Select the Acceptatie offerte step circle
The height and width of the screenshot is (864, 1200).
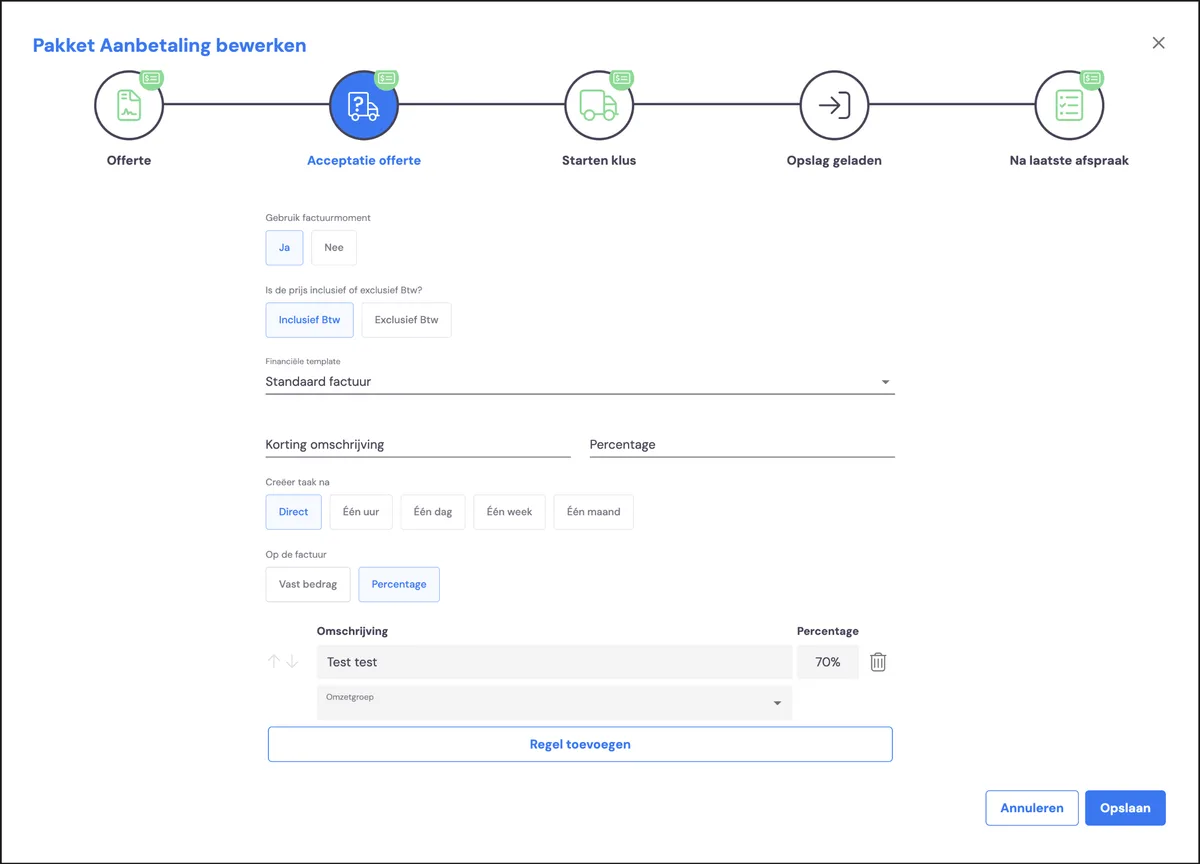(364, 105)
